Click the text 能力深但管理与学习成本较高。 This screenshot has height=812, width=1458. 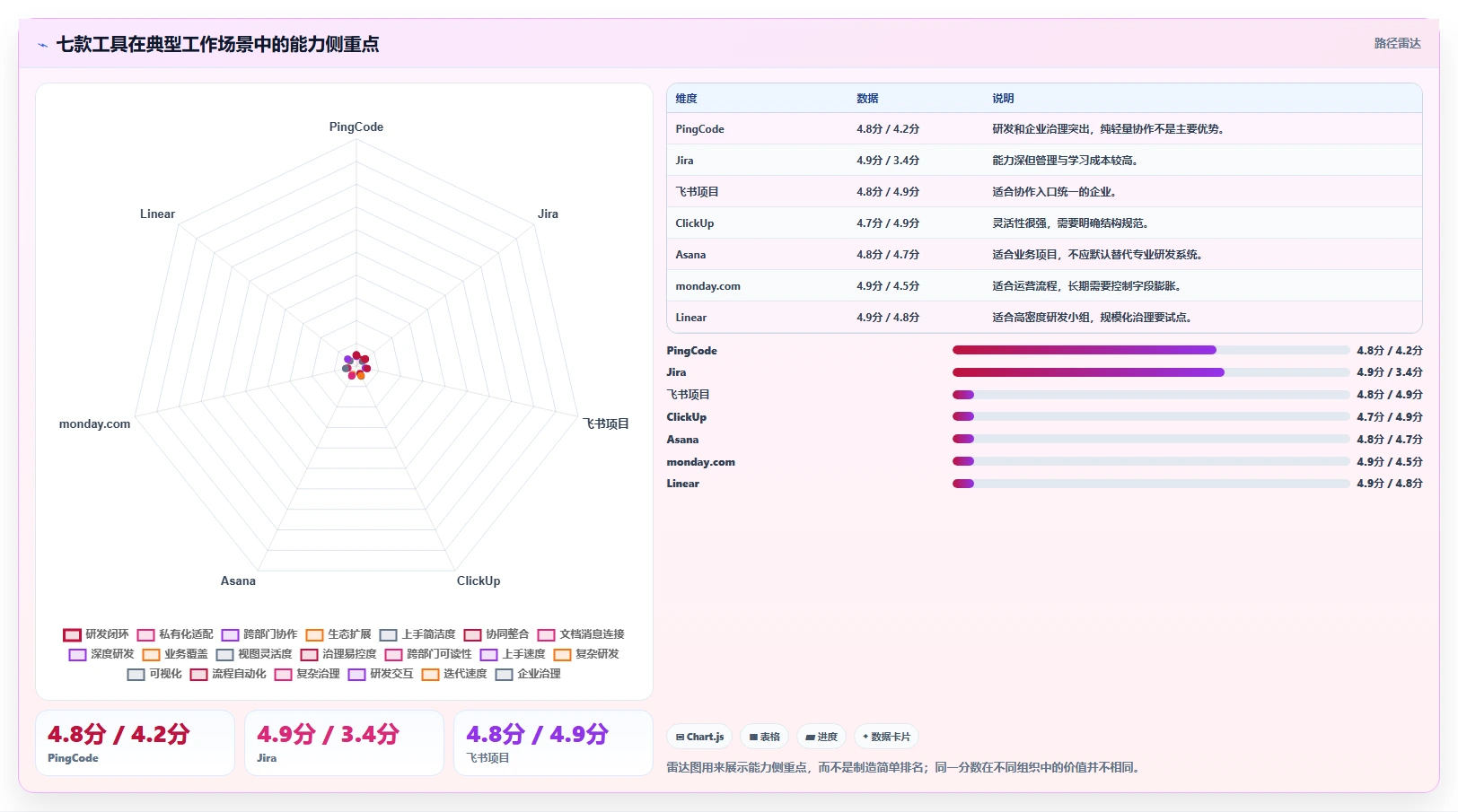pos(1067,161)
